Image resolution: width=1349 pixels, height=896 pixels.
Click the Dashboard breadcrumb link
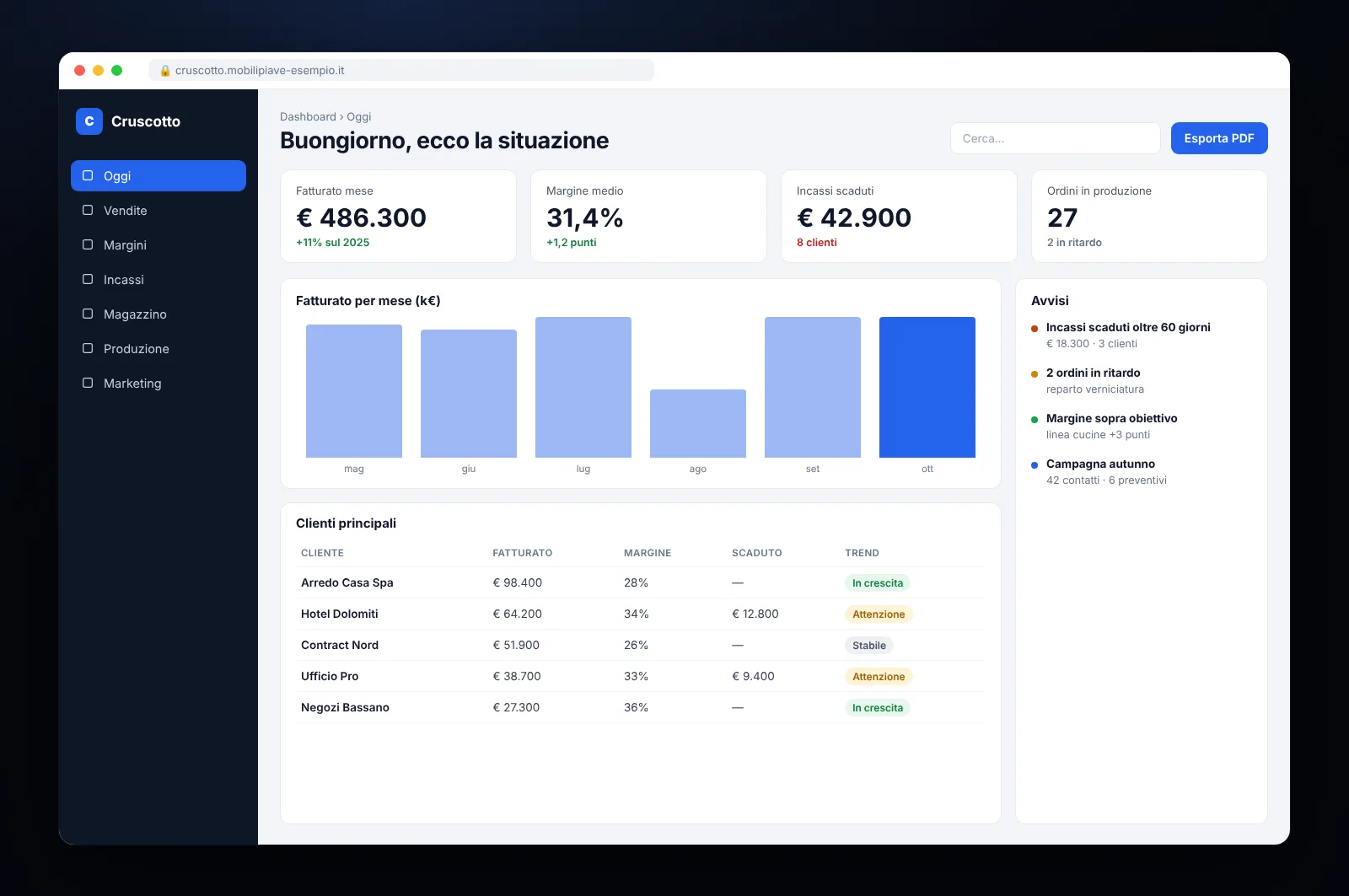(308, 117)
